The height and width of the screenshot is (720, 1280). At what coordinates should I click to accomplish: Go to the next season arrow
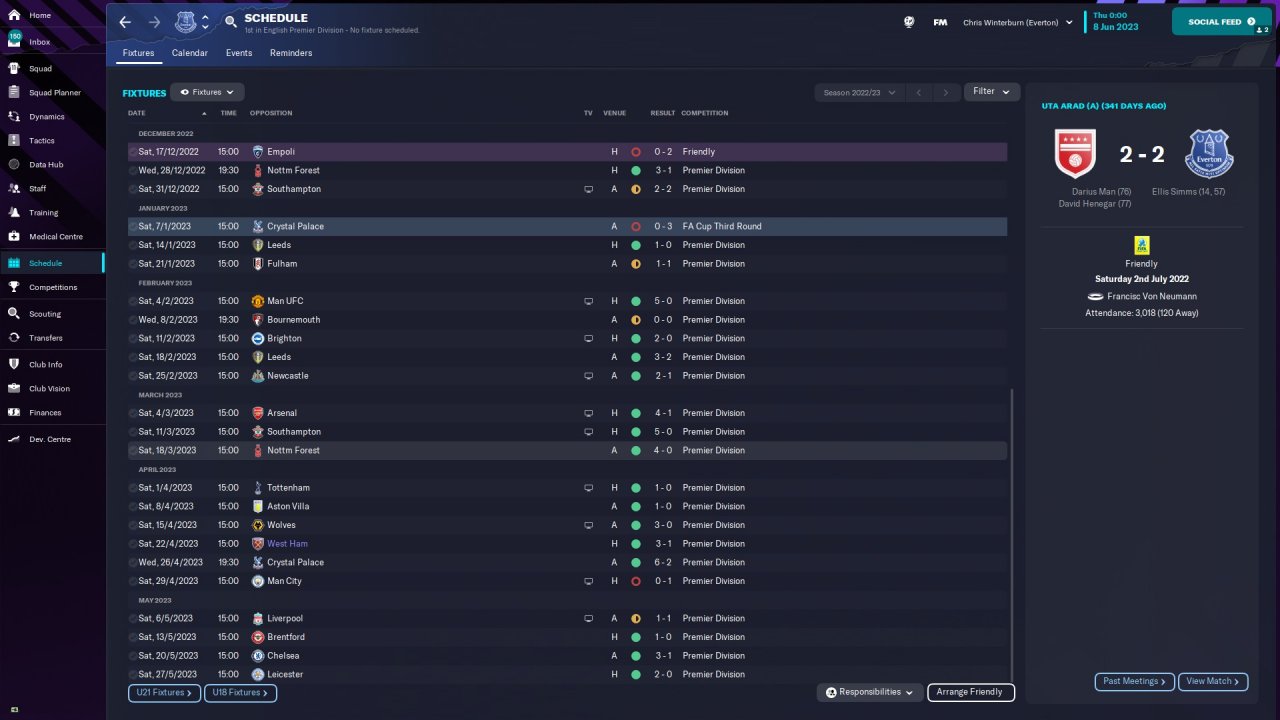tap(946, 93)
